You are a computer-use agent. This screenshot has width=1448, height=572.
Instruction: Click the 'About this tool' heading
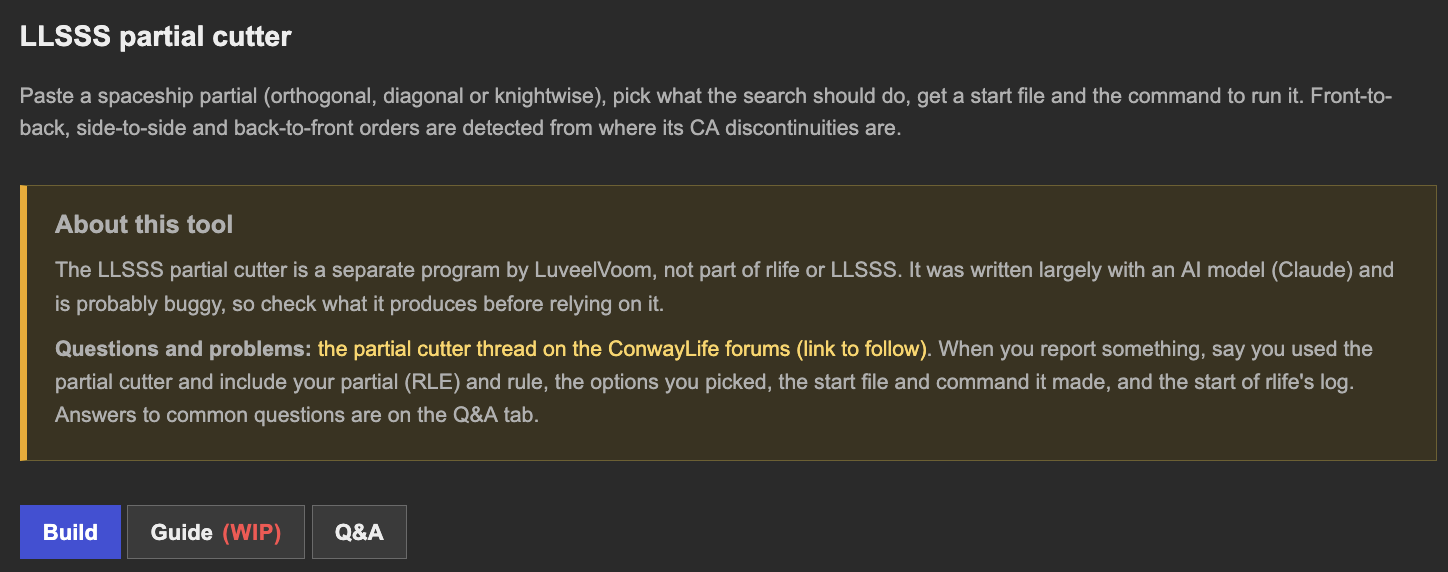click(x=144, y=224)
